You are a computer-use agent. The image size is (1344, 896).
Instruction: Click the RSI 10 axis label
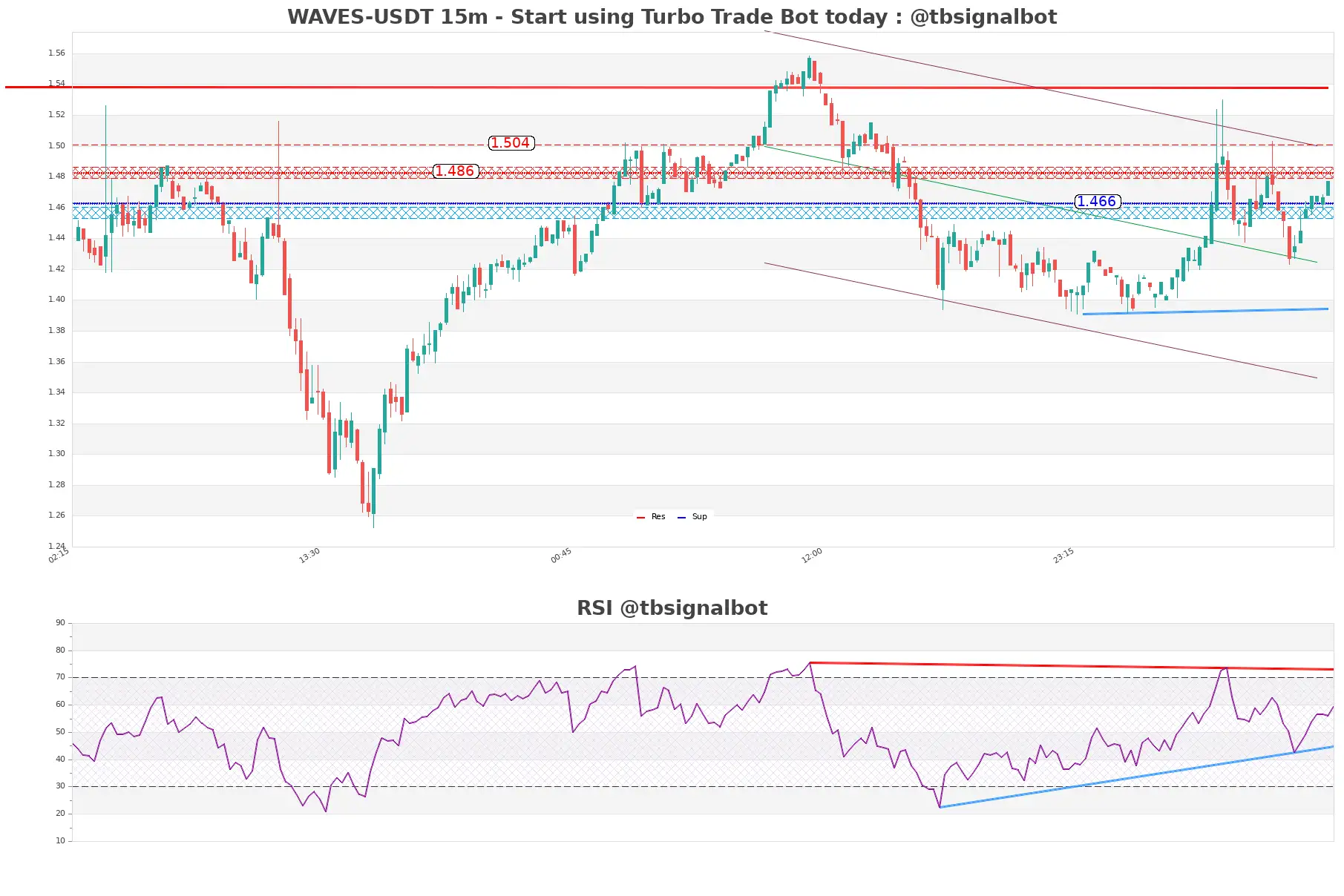coord(60,840)
